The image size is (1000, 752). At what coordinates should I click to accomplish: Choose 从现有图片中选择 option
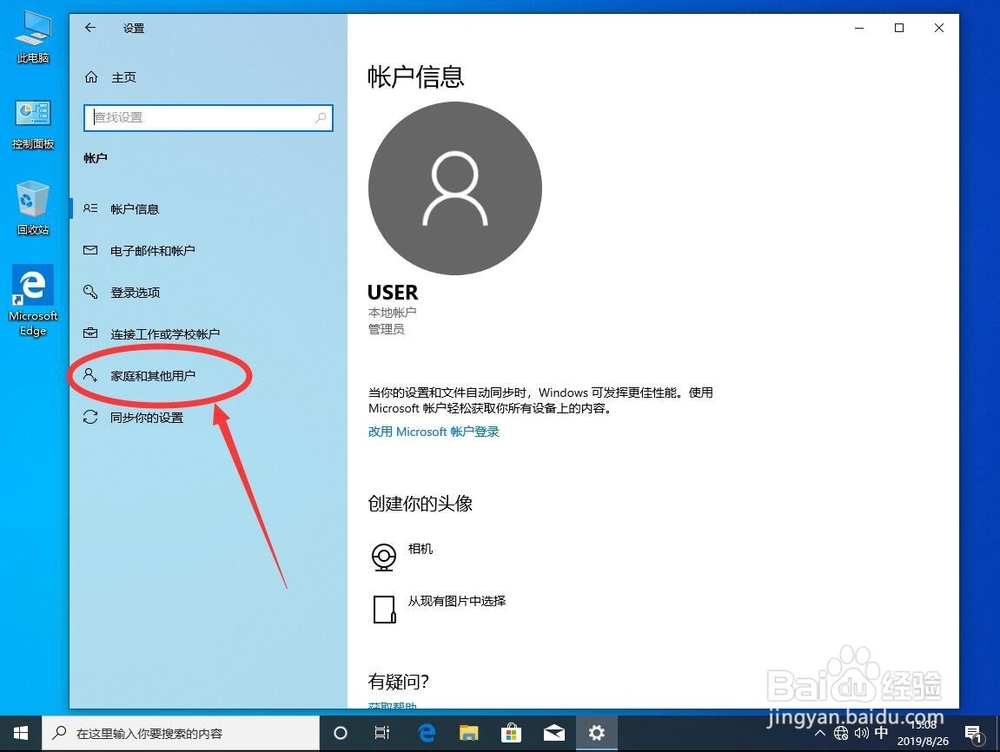pos(457,601)
